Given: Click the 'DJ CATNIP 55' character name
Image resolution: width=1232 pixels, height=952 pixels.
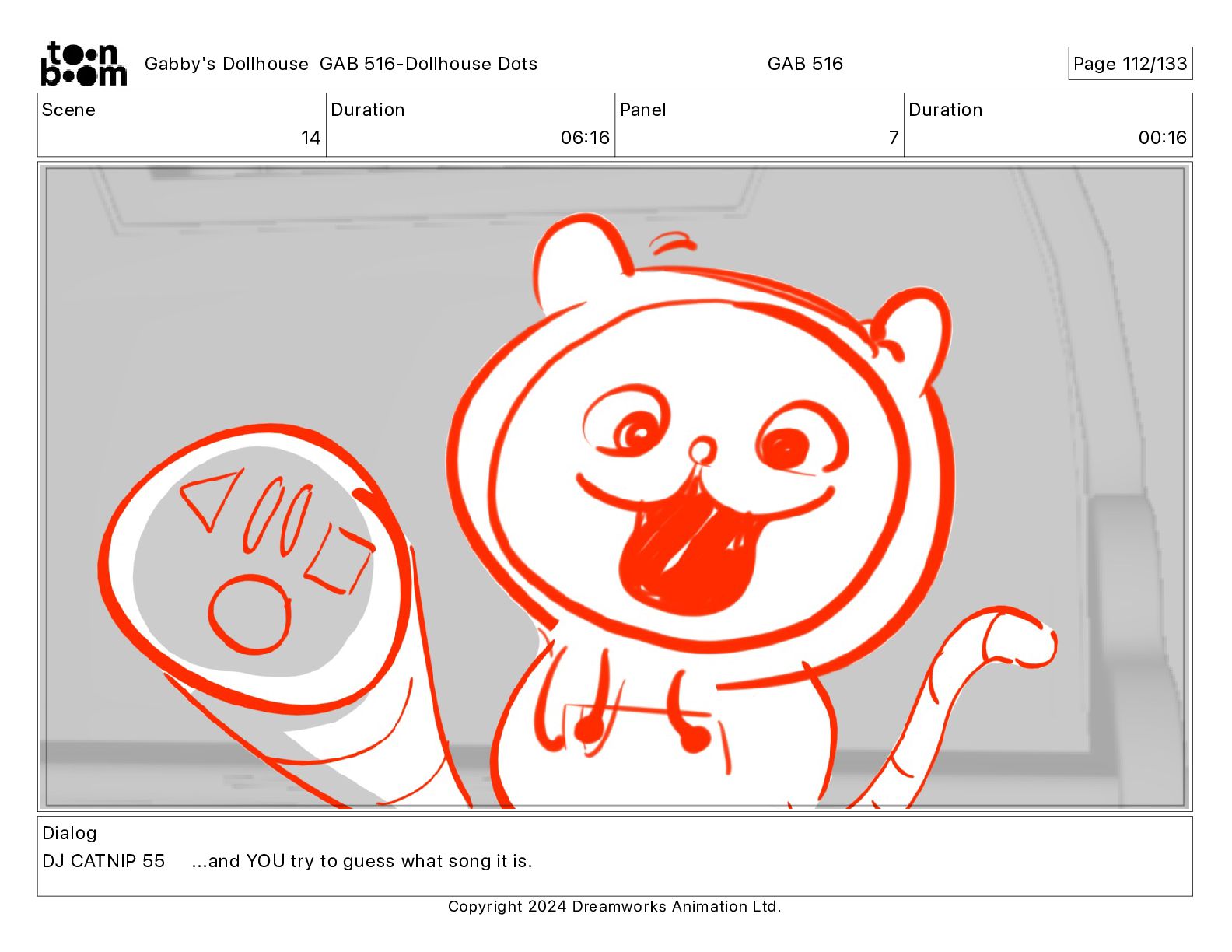Looking at the screenshot, I should point(103,861).
